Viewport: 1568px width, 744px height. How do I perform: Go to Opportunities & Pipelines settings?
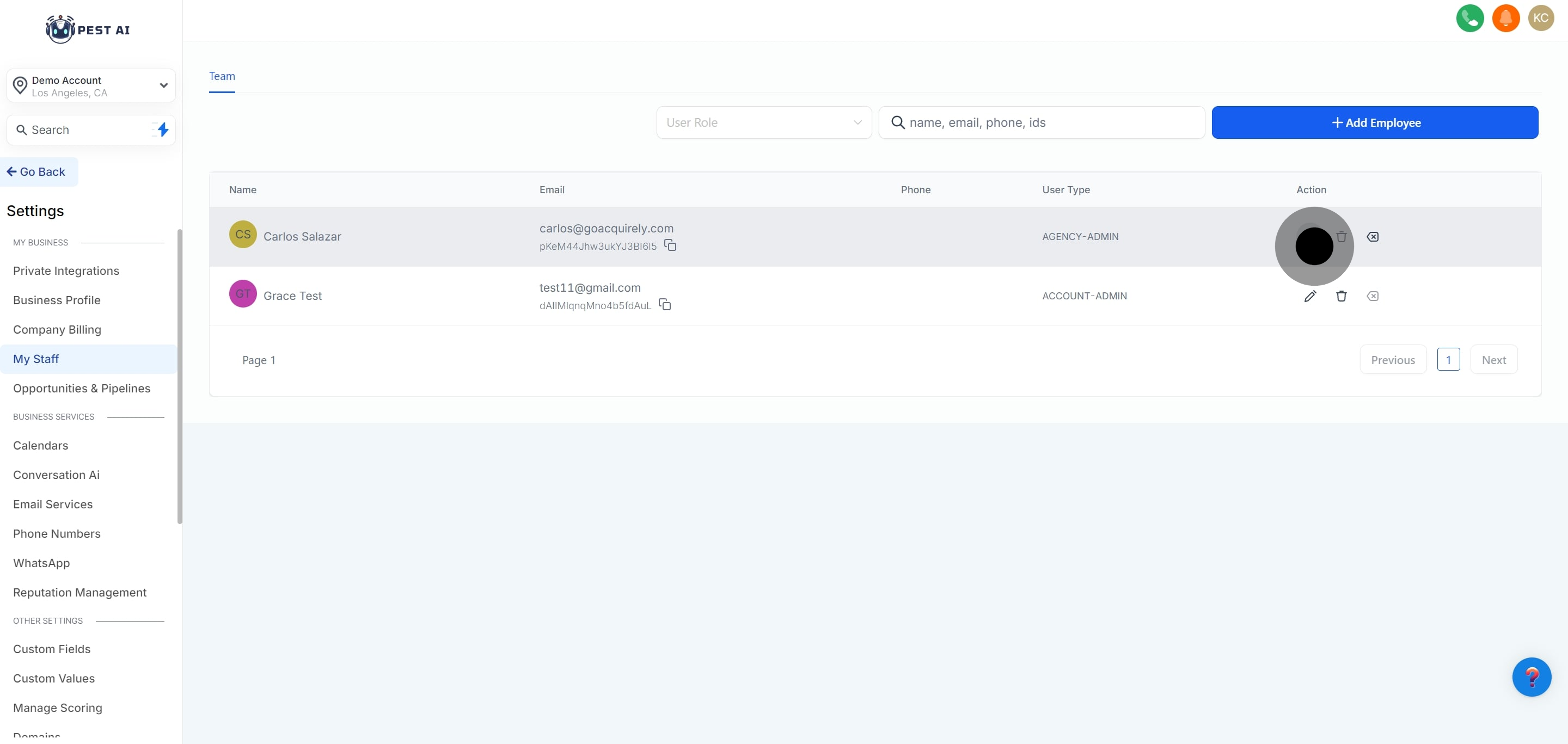(82, 388)
